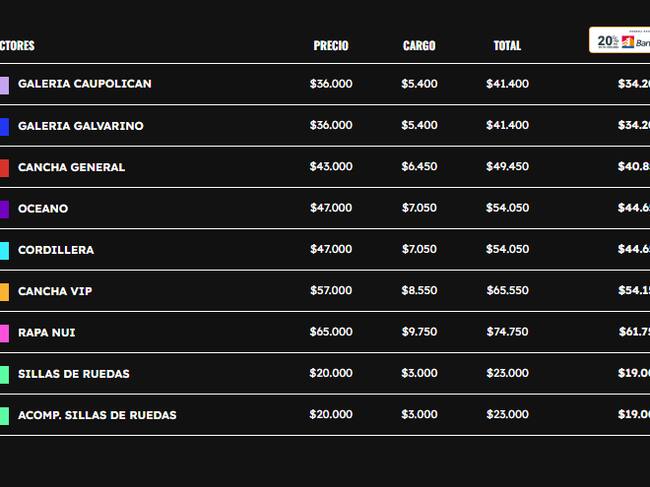Select the Acomp. Sillas de Ruedas label

coord(97,415)
